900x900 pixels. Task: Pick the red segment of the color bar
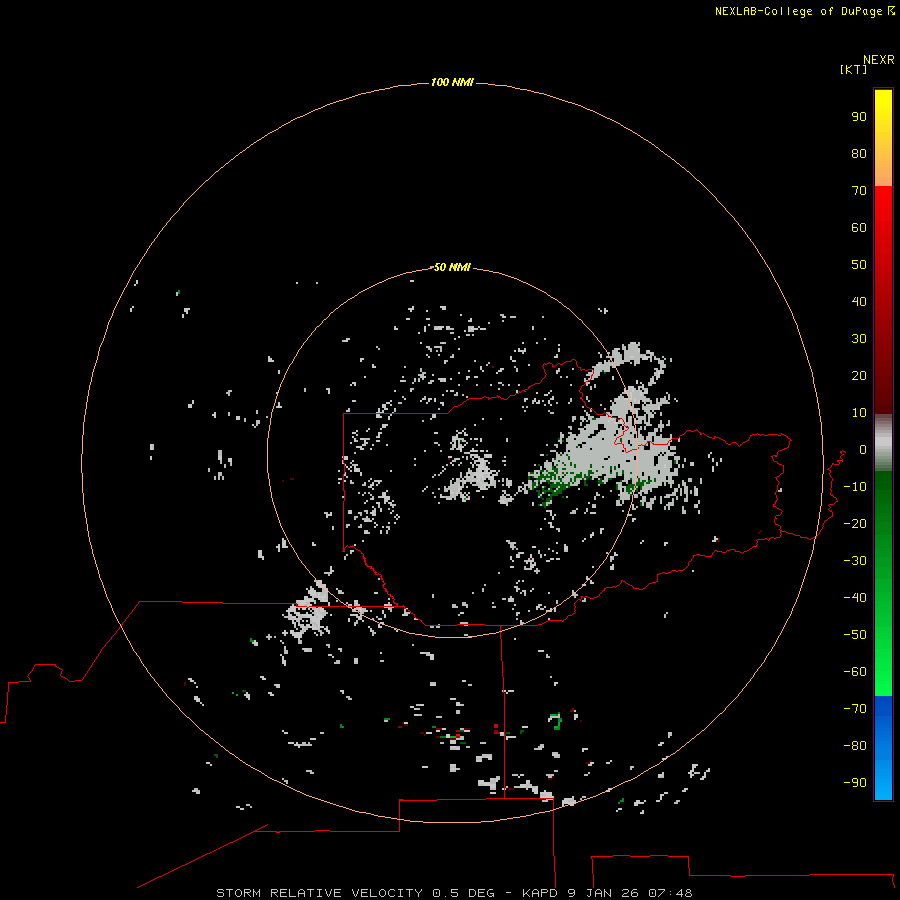[x=883, y=300]
